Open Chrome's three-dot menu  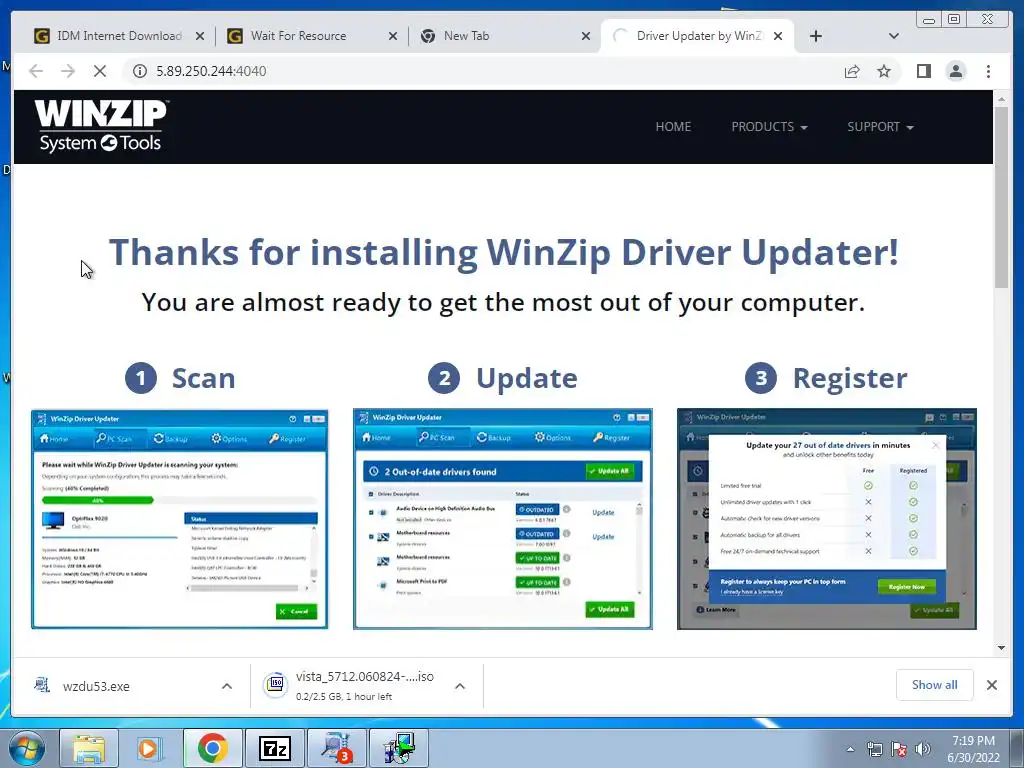click(988, 71)
